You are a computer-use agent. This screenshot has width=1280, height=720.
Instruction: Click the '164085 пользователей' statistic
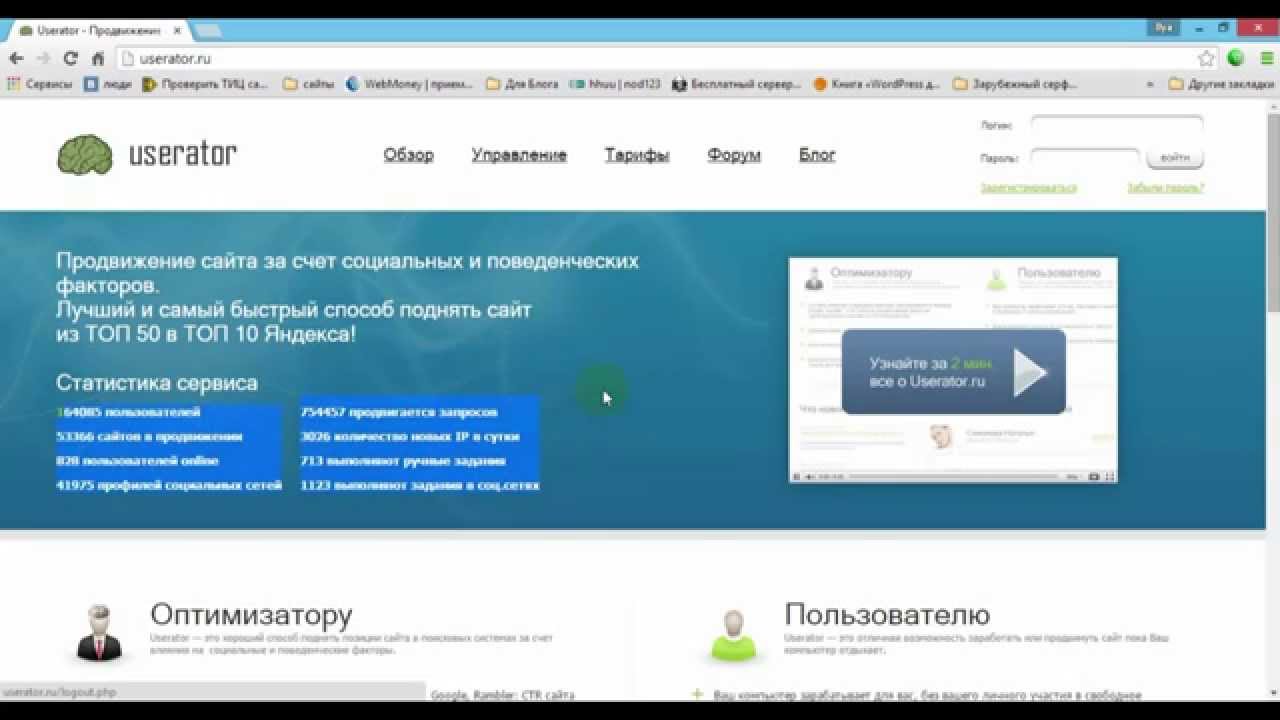128,412
